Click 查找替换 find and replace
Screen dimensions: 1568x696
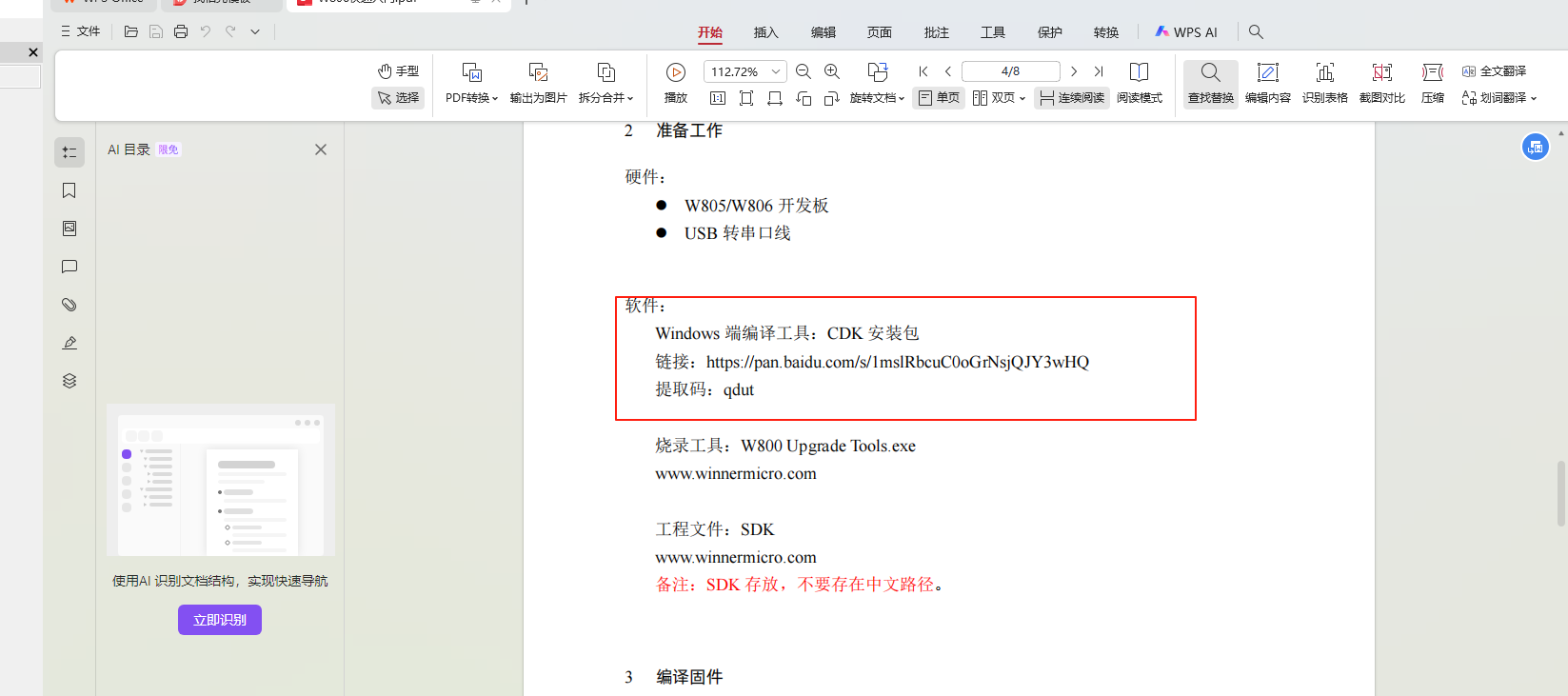point(1211,84)
